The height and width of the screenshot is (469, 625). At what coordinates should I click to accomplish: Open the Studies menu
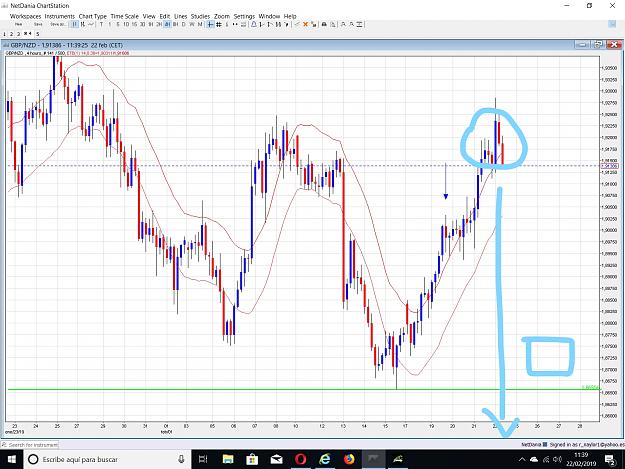coord(200,16)
